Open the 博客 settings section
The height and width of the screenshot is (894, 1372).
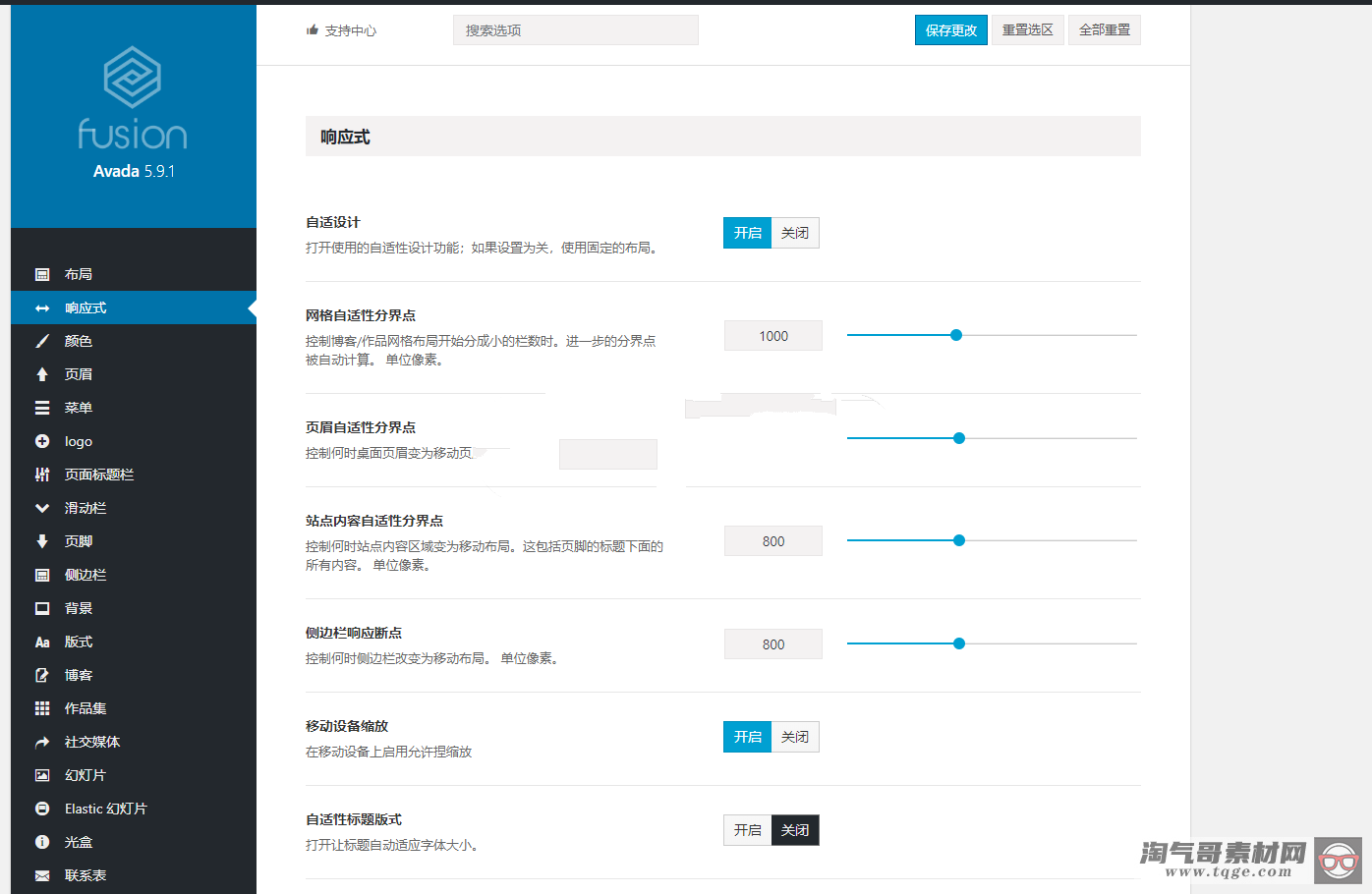tap(134, 675)
